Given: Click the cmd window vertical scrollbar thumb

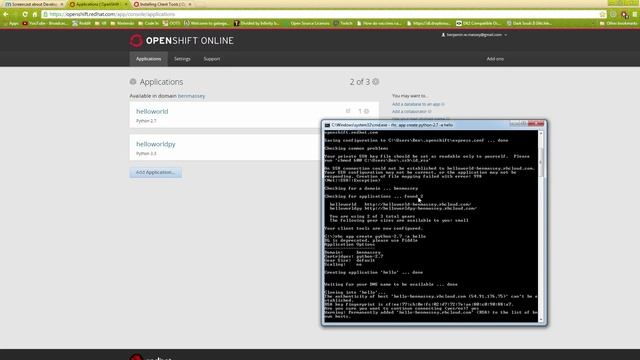Looking at the screenshot, I should tap(541, 162).
